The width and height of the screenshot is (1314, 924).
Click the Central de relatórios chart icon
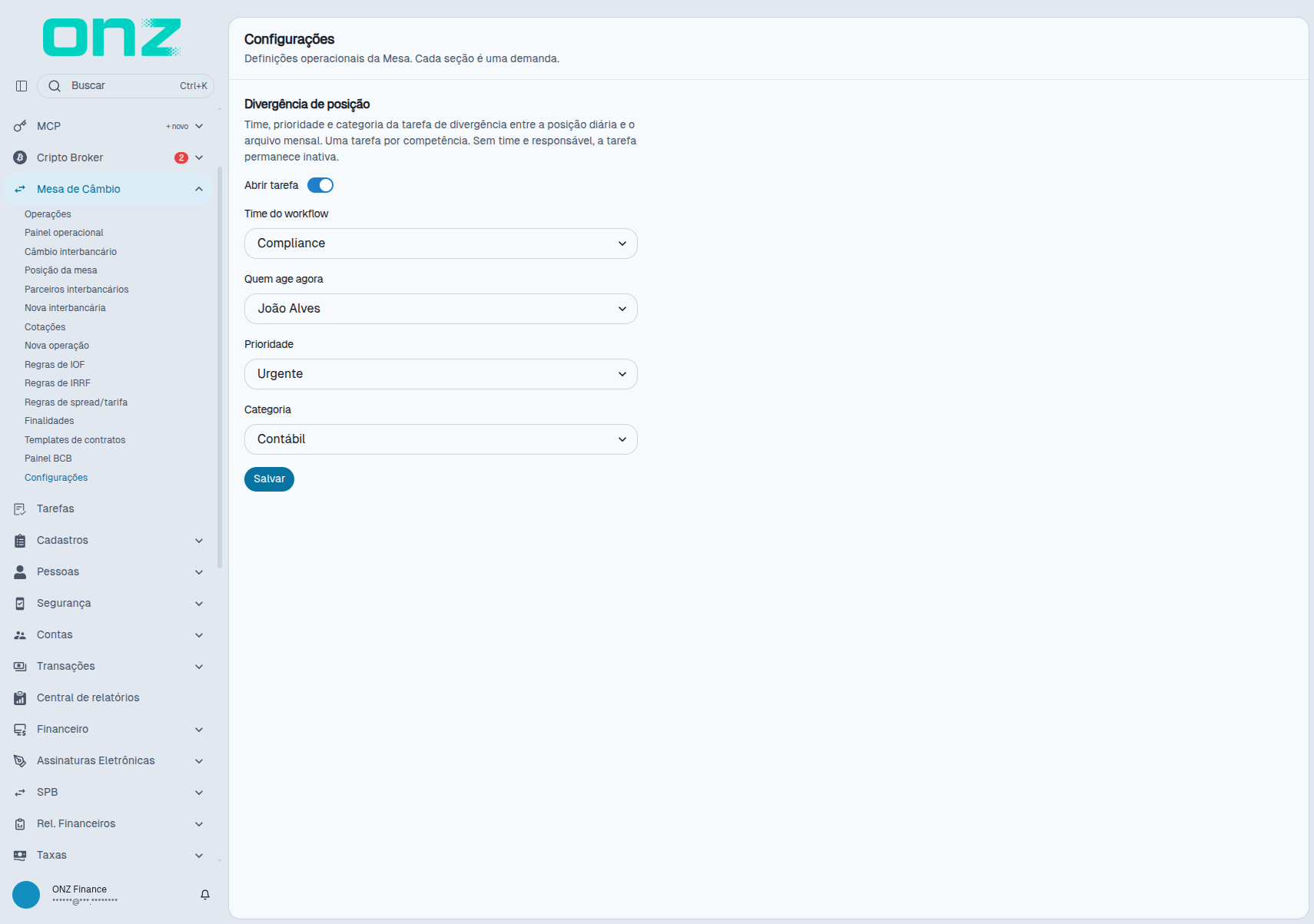20,698
